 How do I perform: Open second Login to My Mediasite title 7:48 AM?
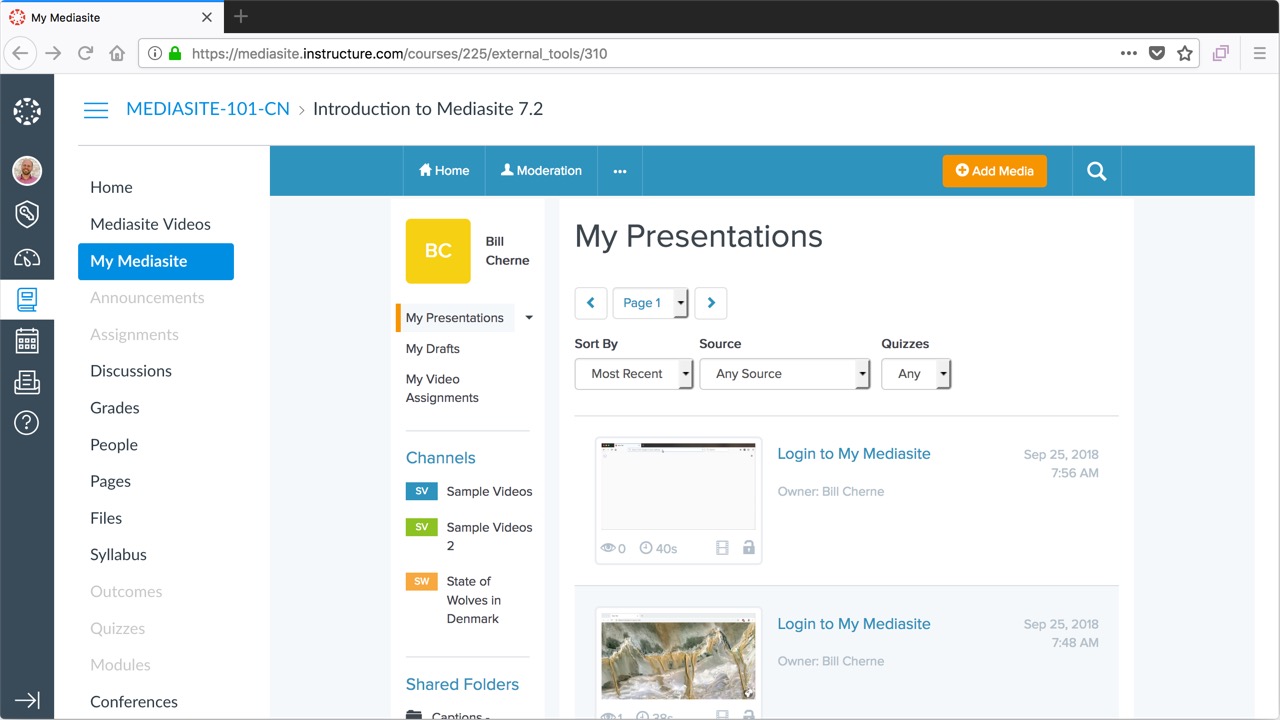coord(854,624)
